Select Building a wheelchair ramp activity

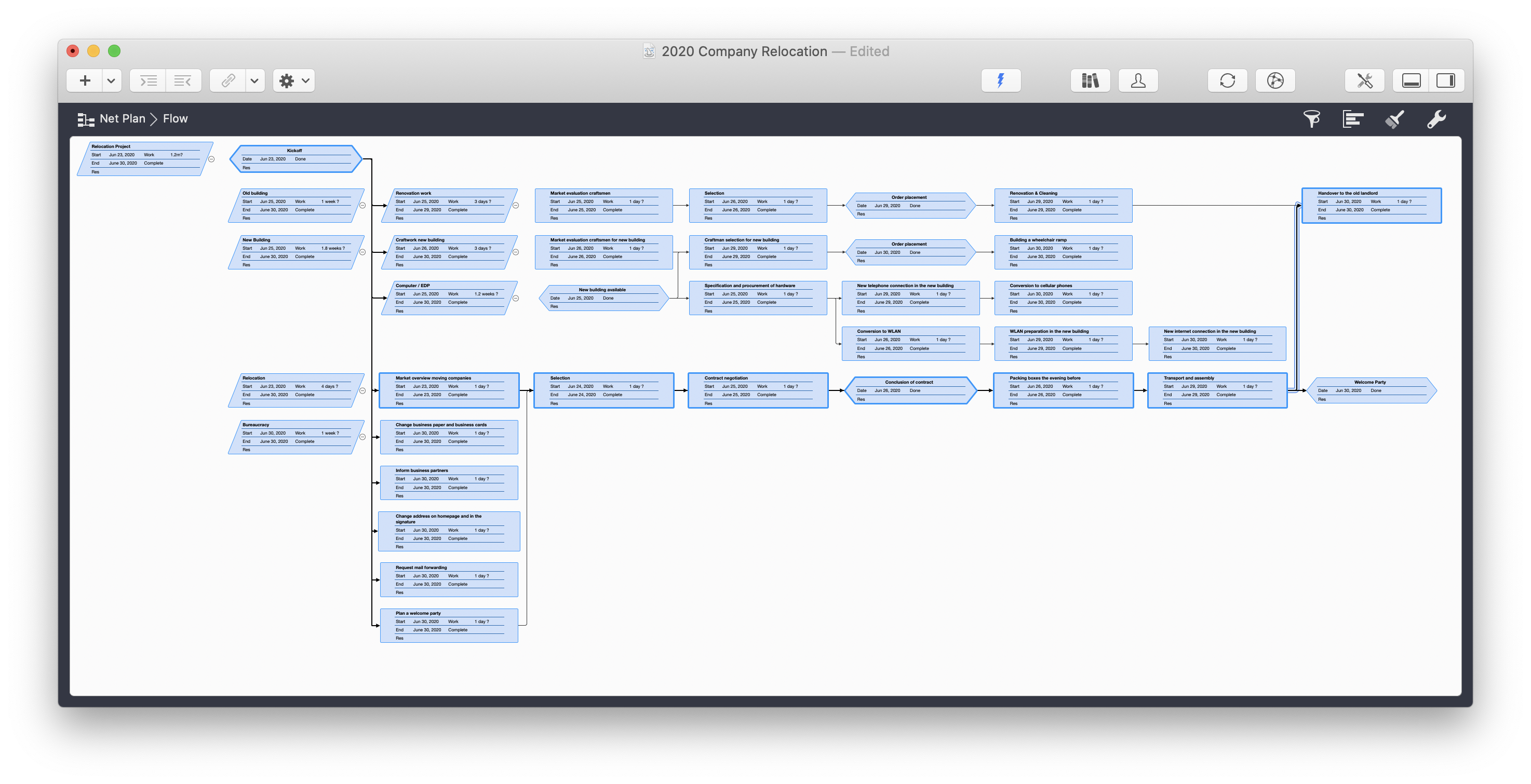coord(1063,252)
